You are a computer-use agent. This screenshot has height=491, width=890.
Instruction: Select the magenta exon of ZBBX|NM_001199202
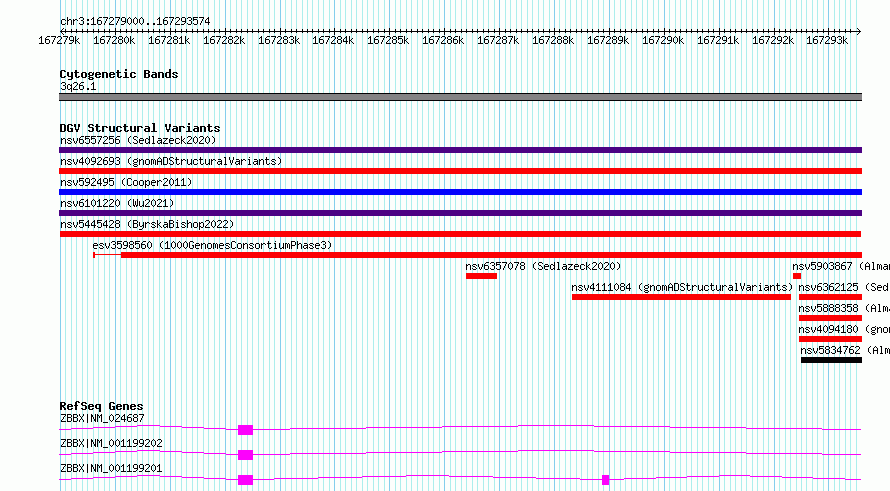click(x=245, y=455)
